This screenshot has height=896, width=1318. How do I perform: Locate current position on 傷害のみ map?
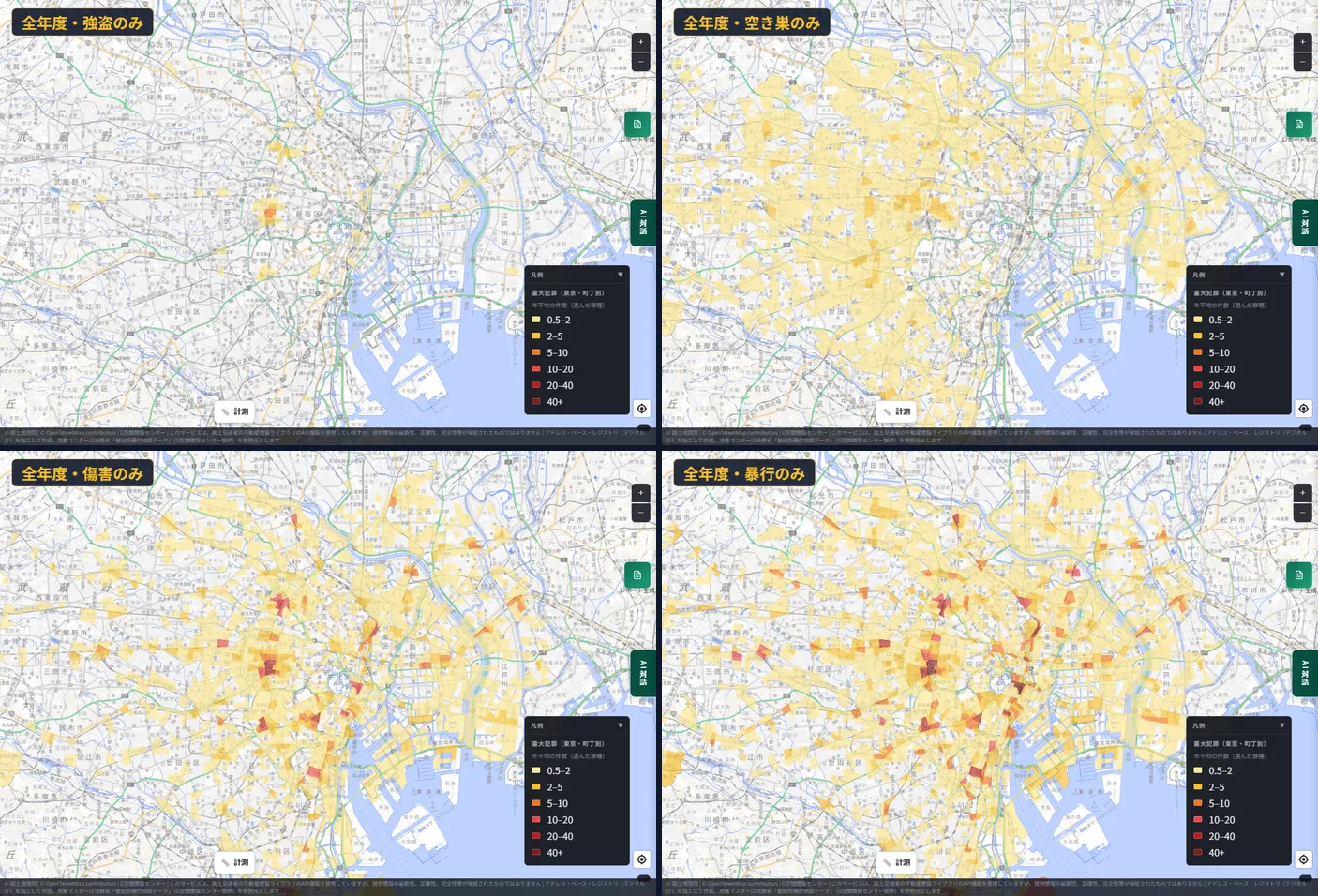pyautogui.click(x=642, y=859)
